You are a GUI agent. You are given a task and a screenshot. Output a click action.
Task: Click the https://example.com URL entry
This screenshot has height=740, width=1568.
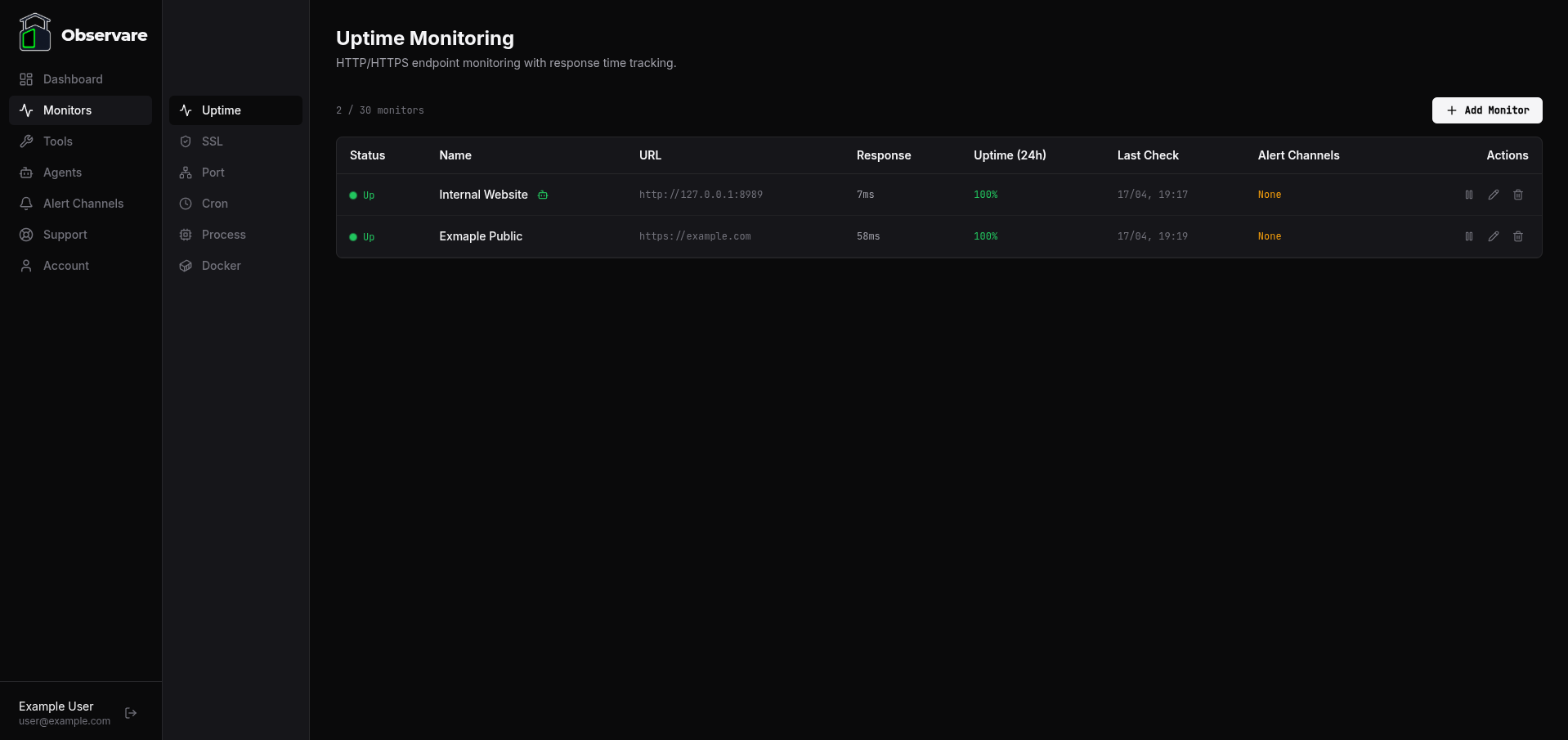point(695,236)
